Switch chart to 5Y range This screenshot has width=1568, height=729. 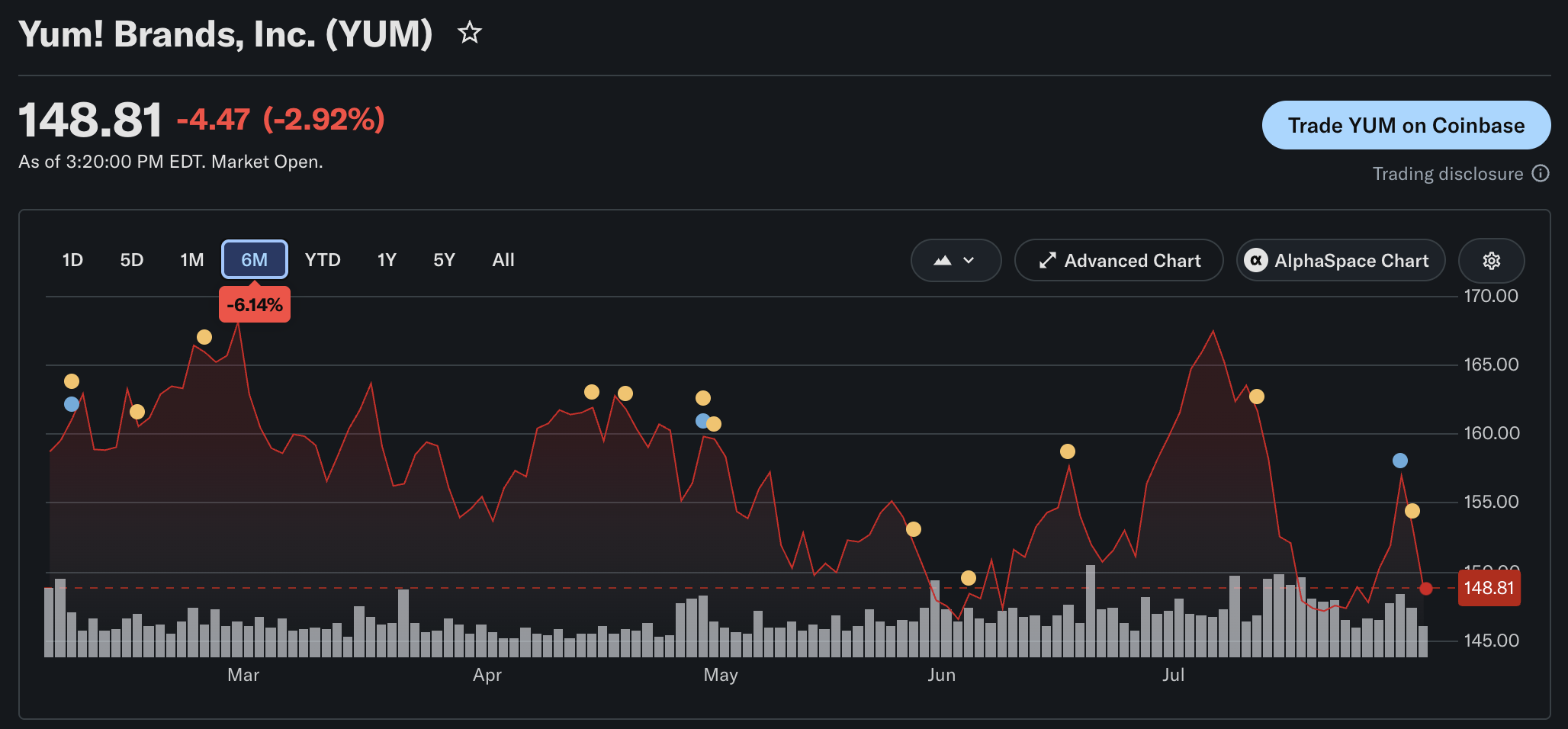point(444,260)
